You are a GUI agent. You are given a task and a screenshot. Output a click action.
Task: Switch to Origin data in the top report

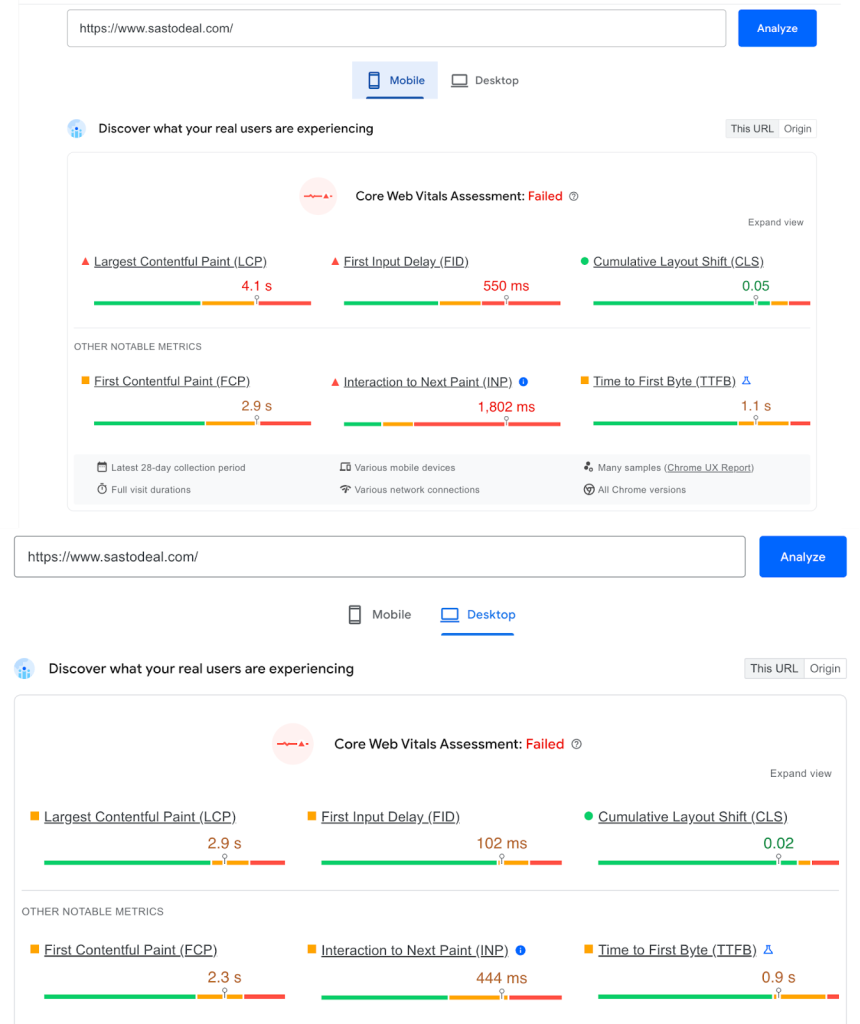[798, 129]
